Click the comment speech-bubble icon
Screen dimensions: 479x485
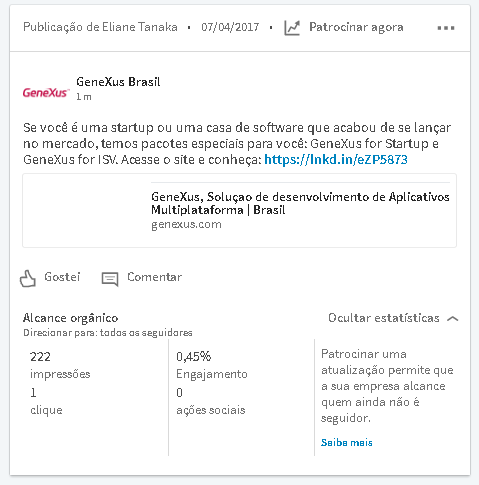[x=110, y=279]
